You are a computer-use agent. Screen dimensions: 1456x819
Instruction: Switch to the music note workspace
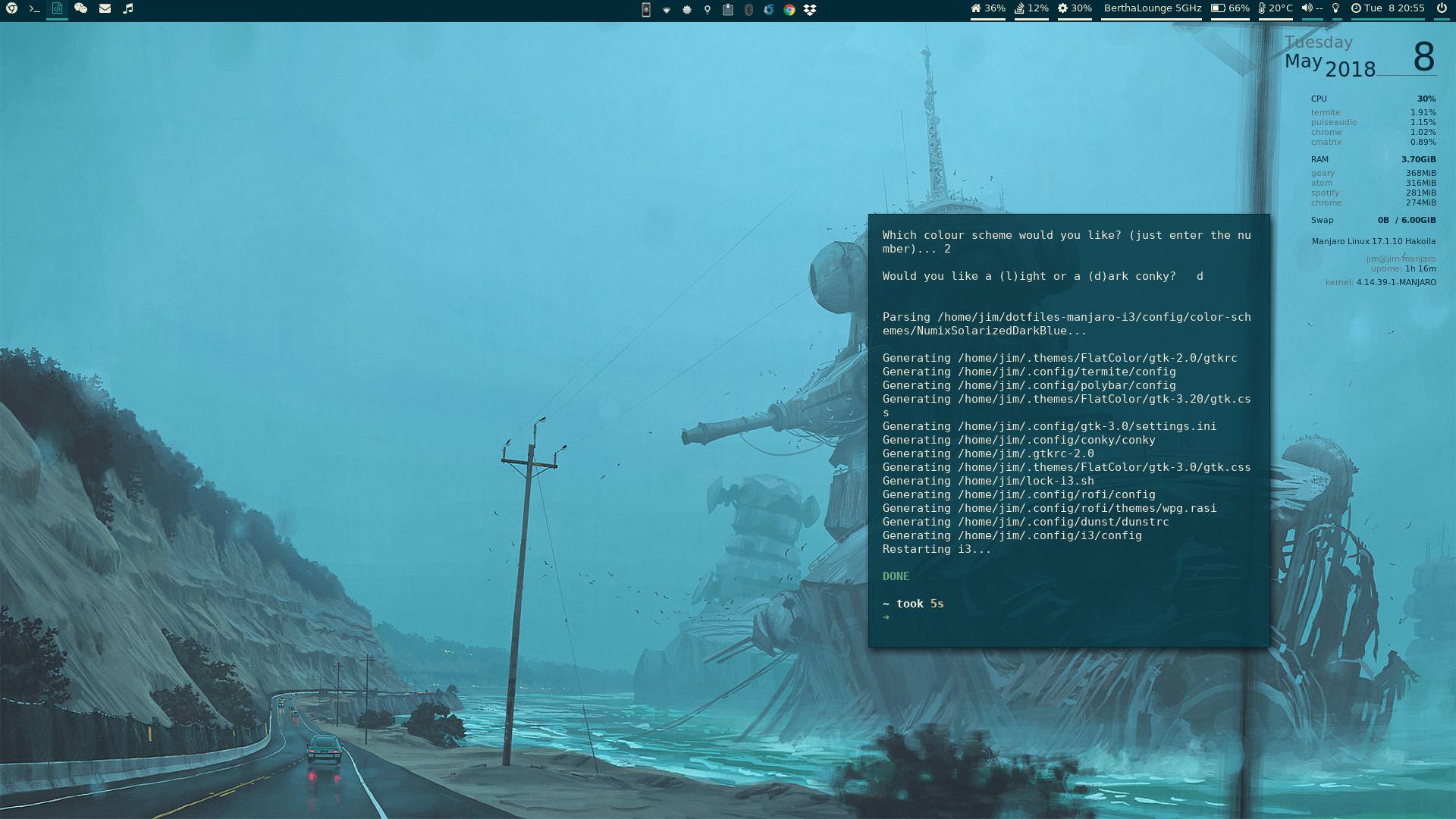128,8
